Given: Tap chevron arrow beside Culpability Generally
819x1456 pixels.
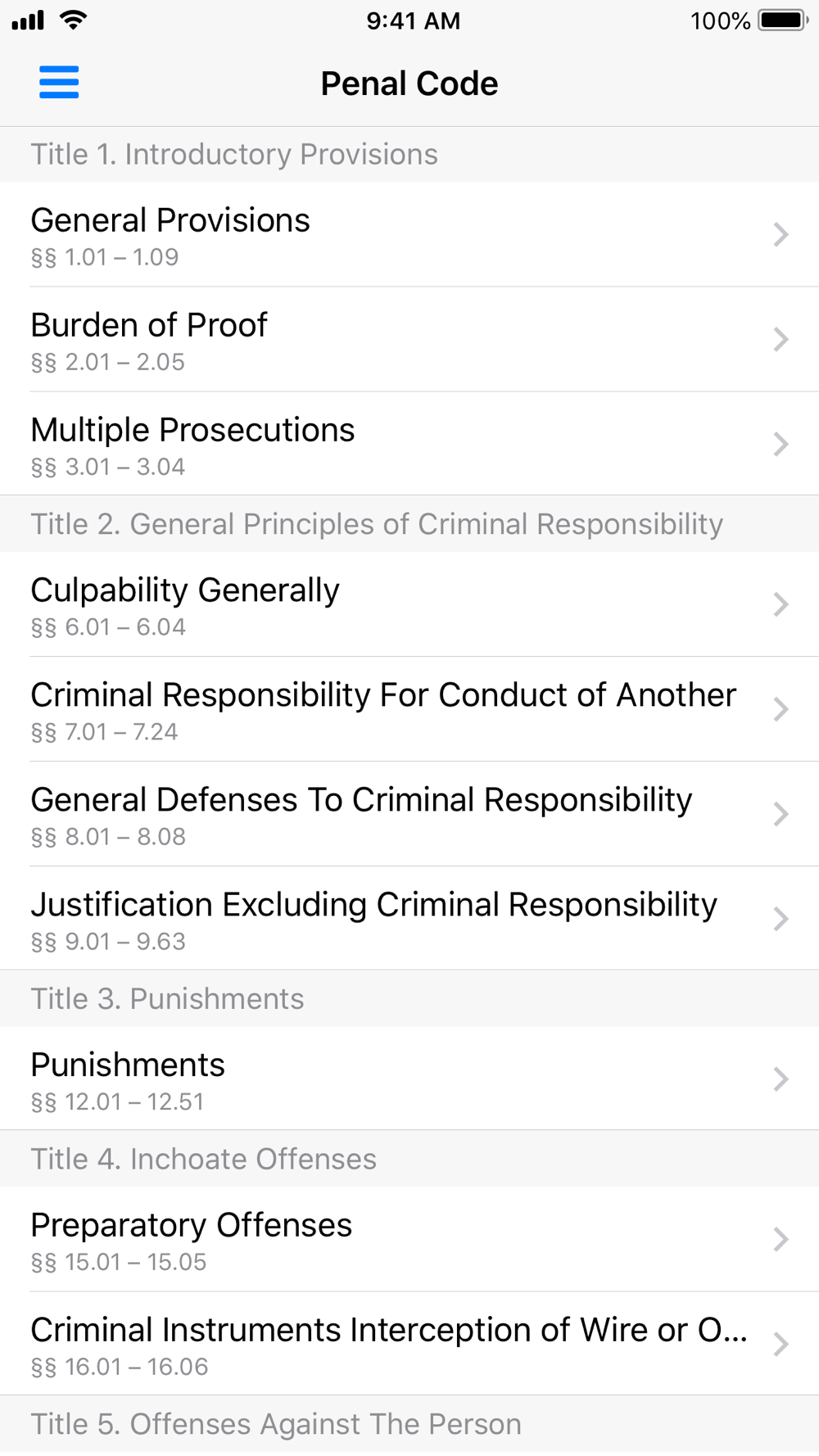Looking at the screenshot, I should (x=781, y=605).
